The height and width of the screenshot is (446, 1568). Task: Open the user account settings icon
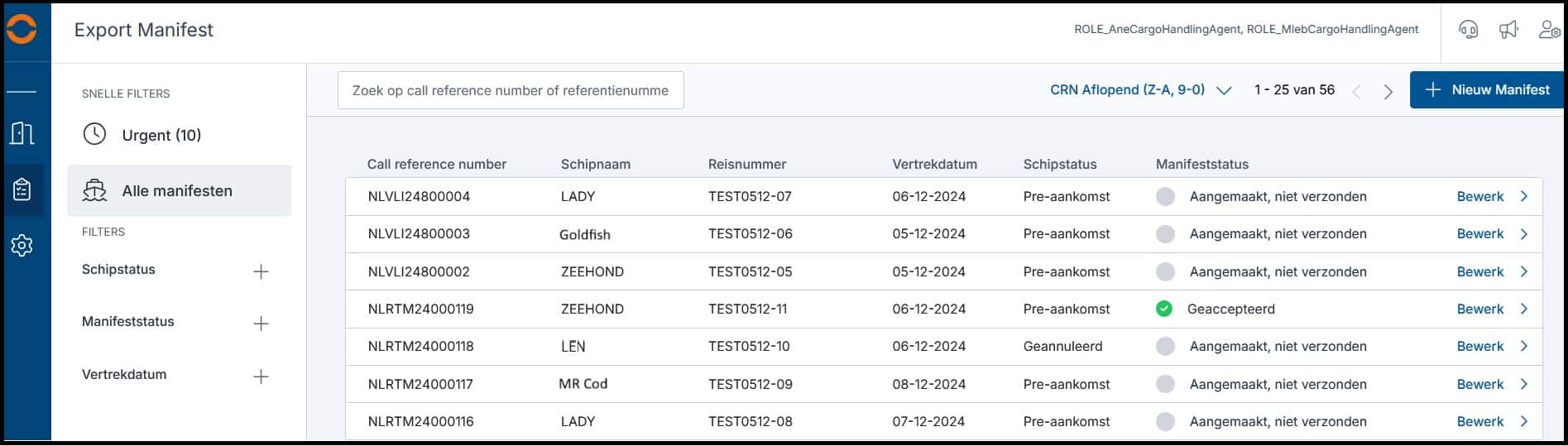click(1548, 30)
